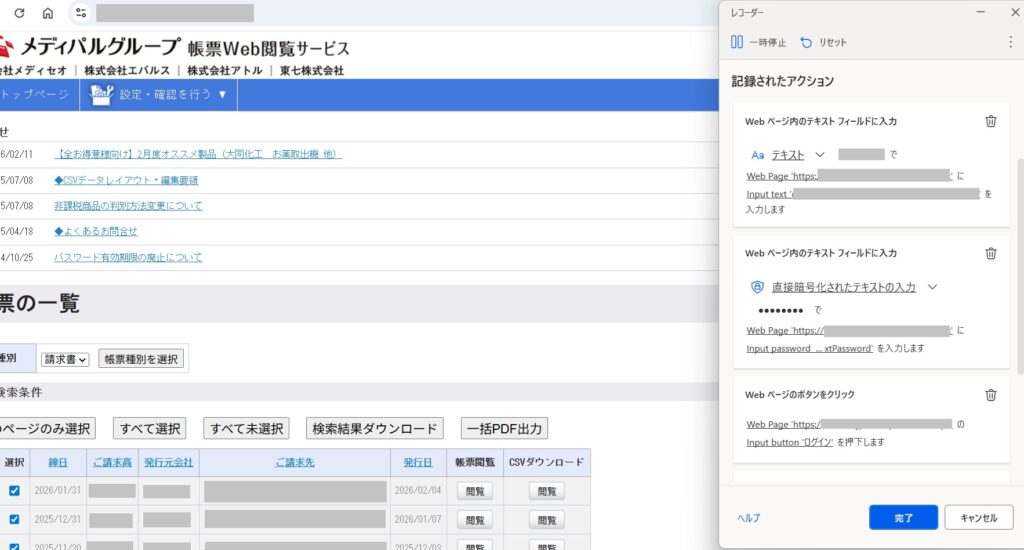Expand the テキスト type dropdown chevron

click(820, 155)
